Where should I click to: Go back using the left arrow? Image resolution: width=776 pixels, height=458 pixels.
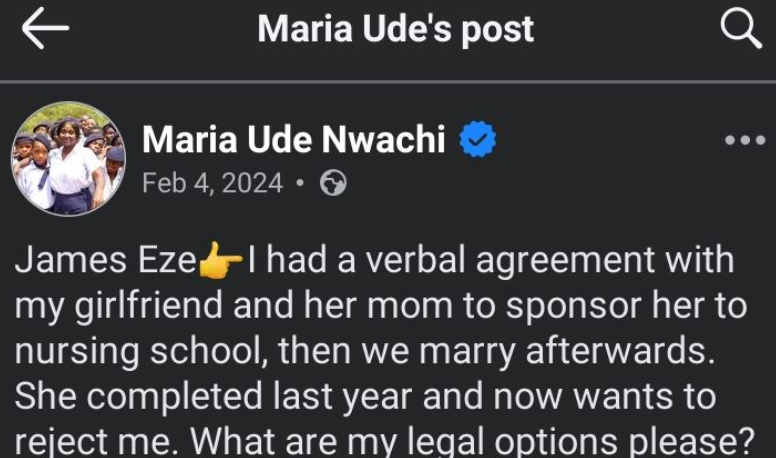tap(45, 30)
